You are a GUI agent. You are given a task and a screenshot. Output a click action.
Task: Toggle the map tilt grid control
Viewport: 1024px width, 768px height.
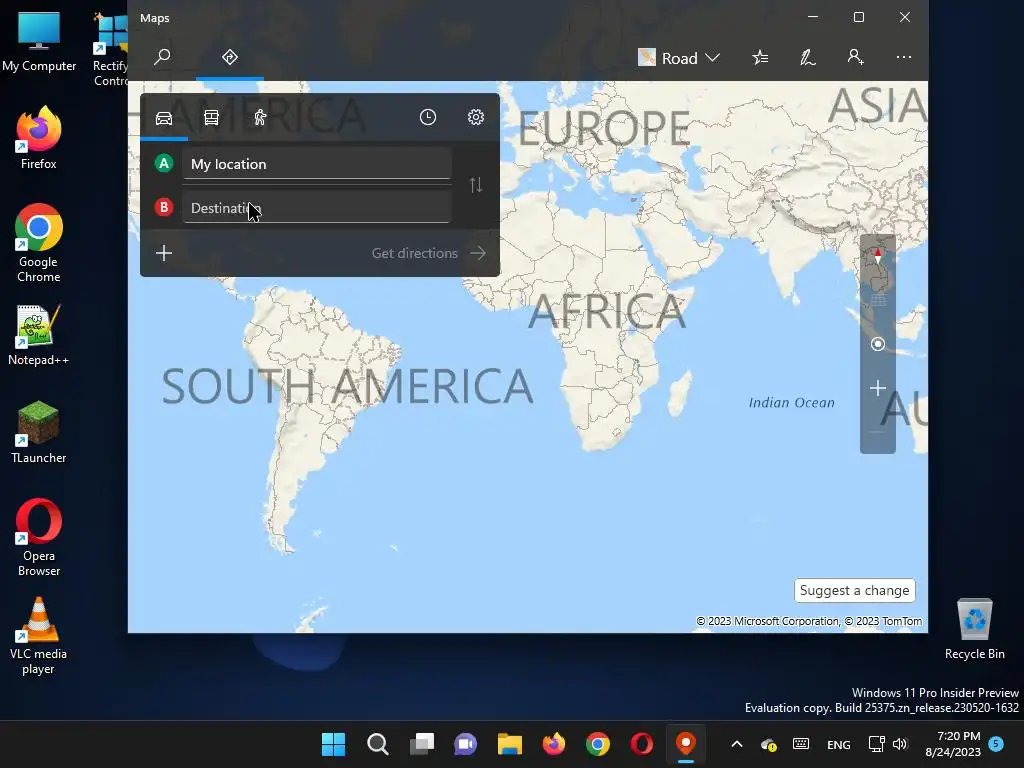coord(878,300)
